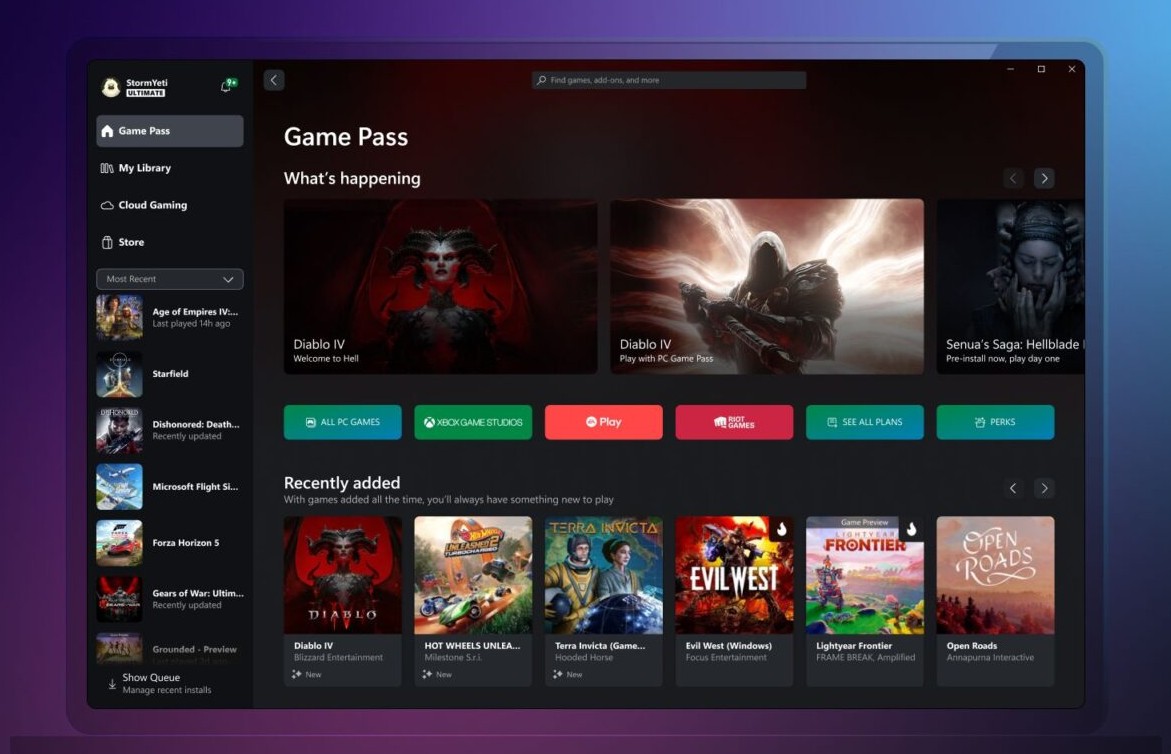Select Gears of War: Ultimate in recent list
Image resolution: width=1171 pixels, height=754 pixels.
[x=170, y=599]
